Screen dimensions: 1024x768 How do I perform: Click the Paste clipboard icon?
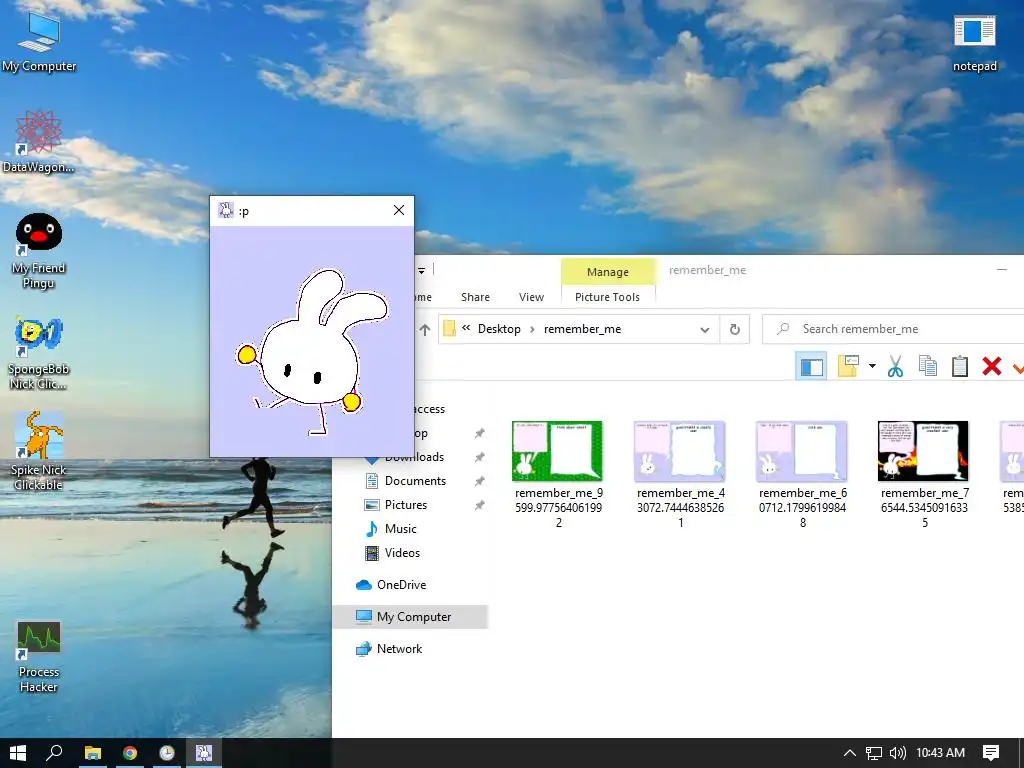[x=959, y=366]
